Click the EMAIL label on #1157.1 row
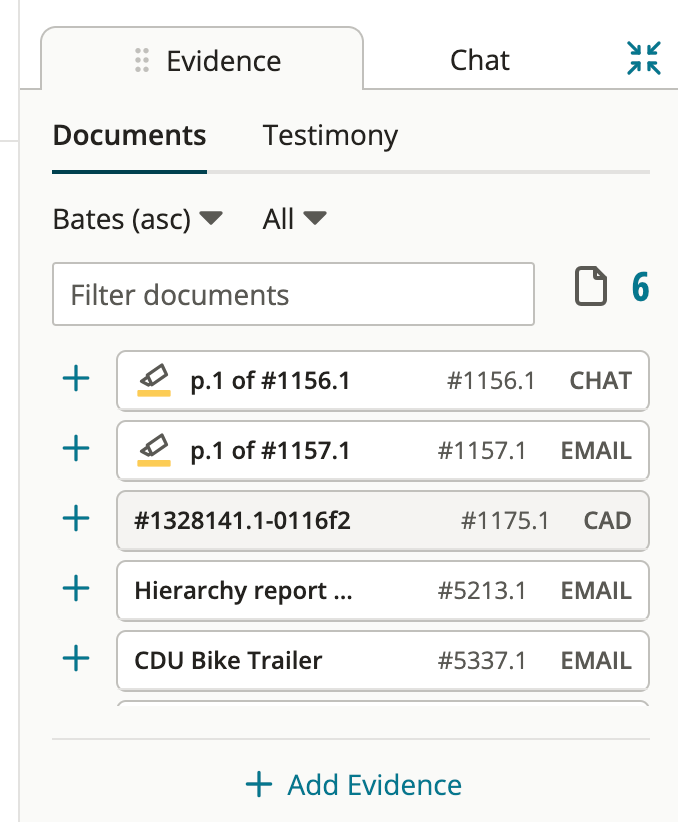This screenshot has width=678, height=822. [596, 451]
